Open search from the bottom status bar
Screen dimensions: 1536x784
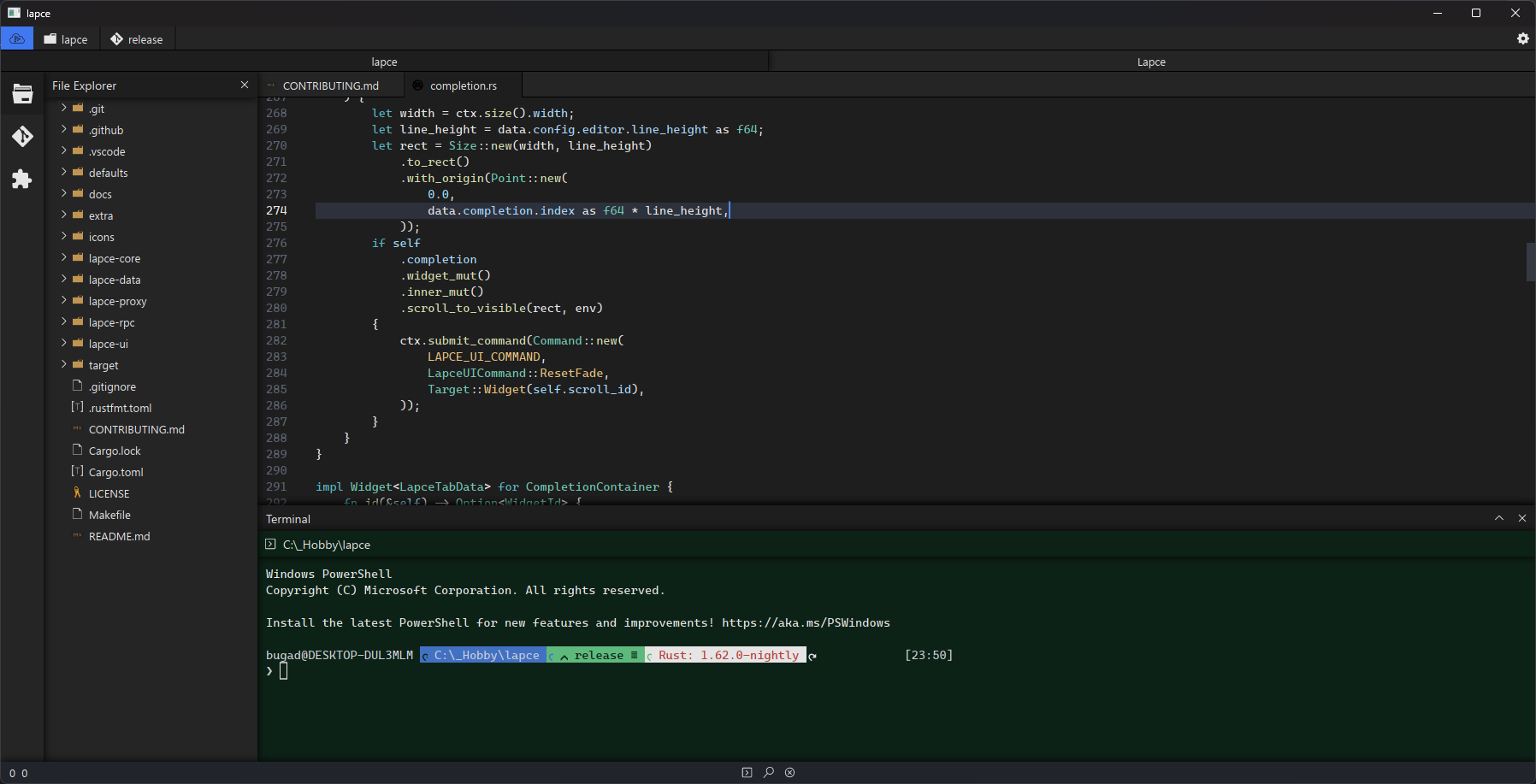coord(768,772)
